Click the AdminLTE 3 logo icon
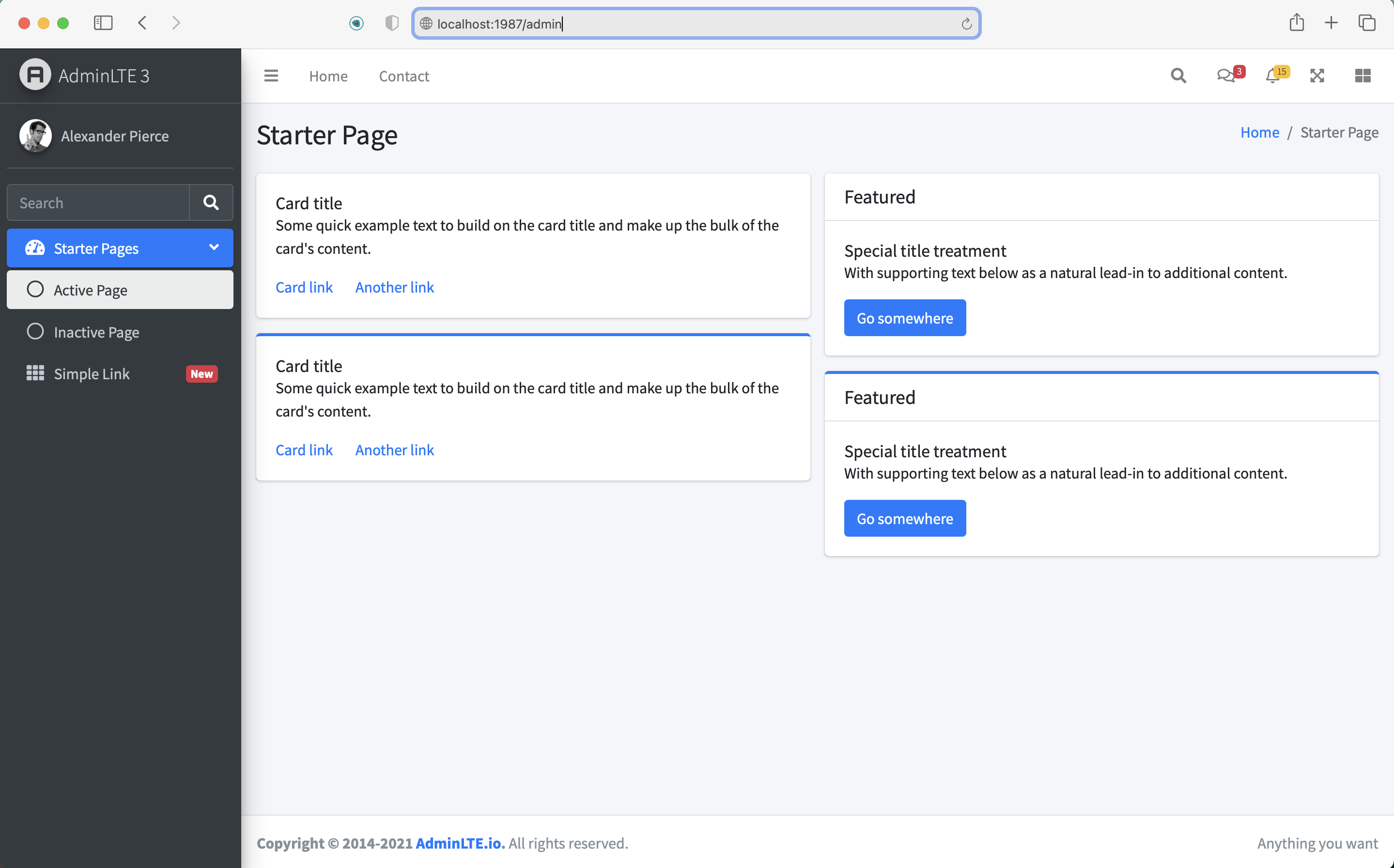Viewport: 1394px width, 868px height. (35, 75)
